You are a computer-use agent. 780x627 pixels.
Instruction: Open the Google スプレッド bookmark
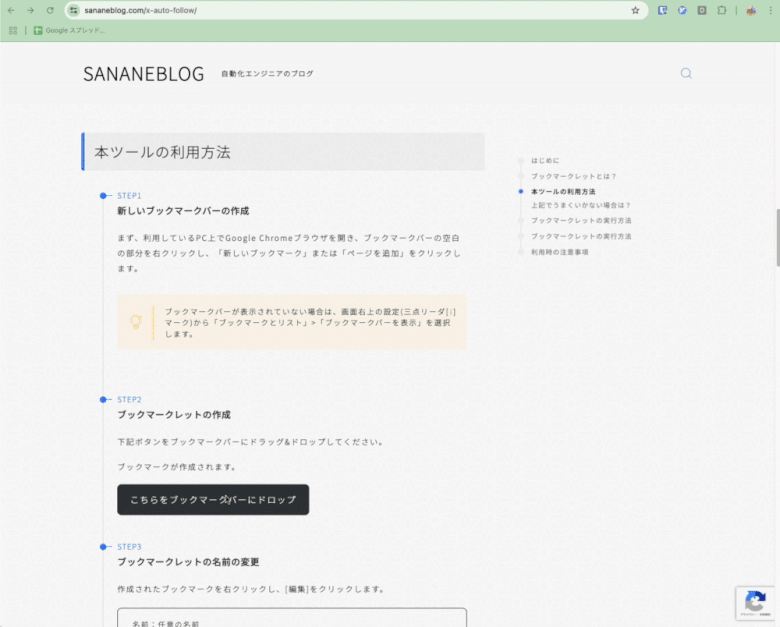(x=69, y=30)
